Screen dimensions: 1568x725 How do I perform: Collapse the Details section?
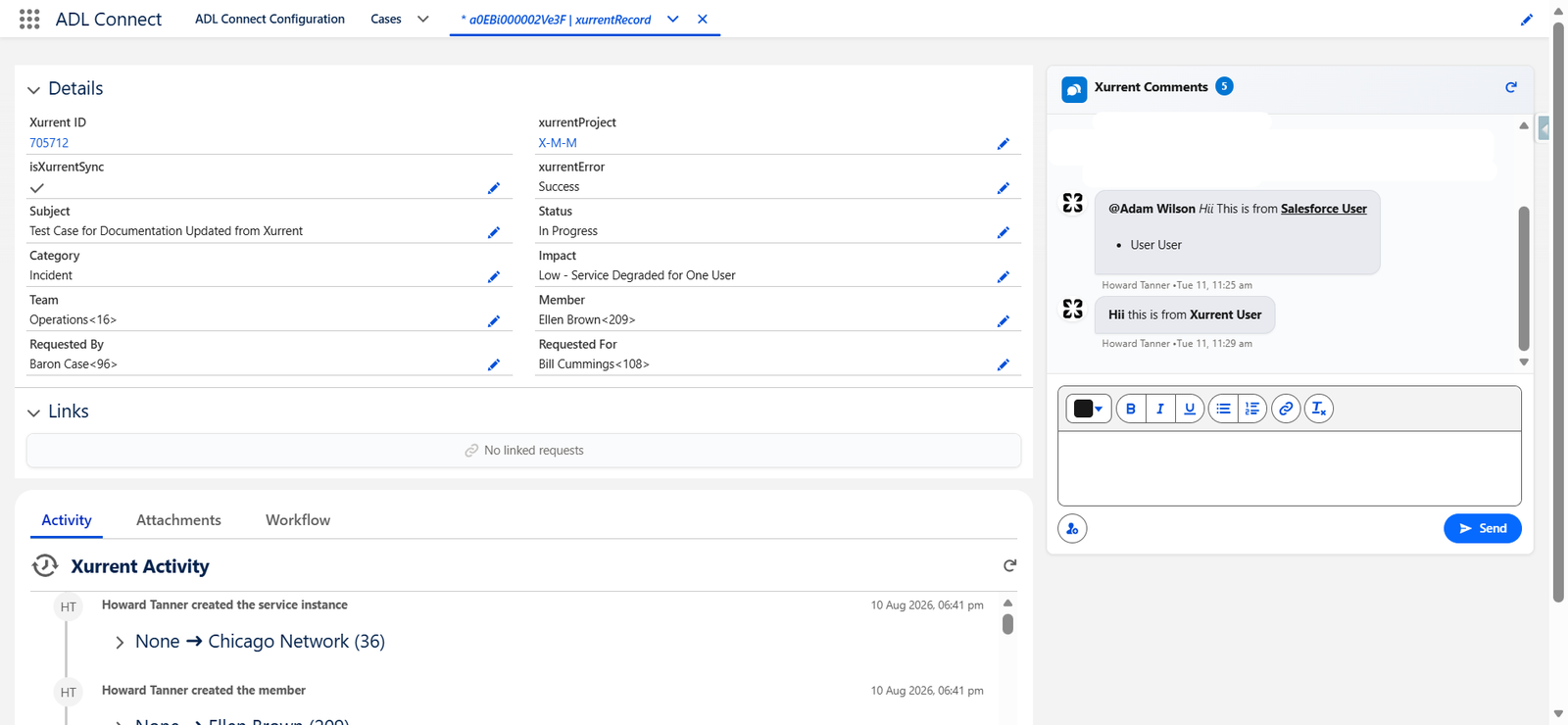click(x=33, y=89)
